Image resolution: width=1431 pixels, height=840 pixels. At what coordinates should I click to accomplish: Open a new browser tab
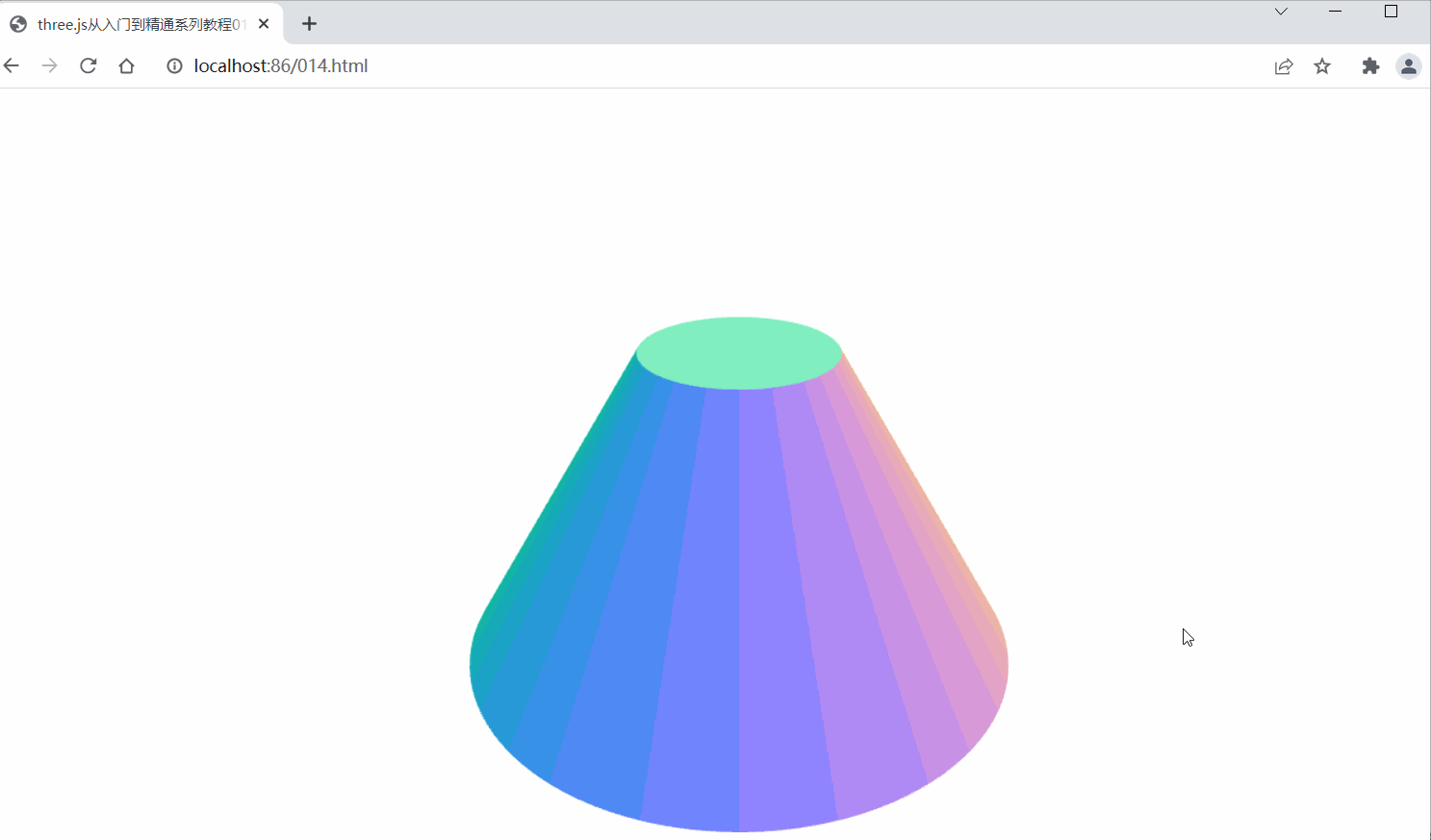pos(309,23)
